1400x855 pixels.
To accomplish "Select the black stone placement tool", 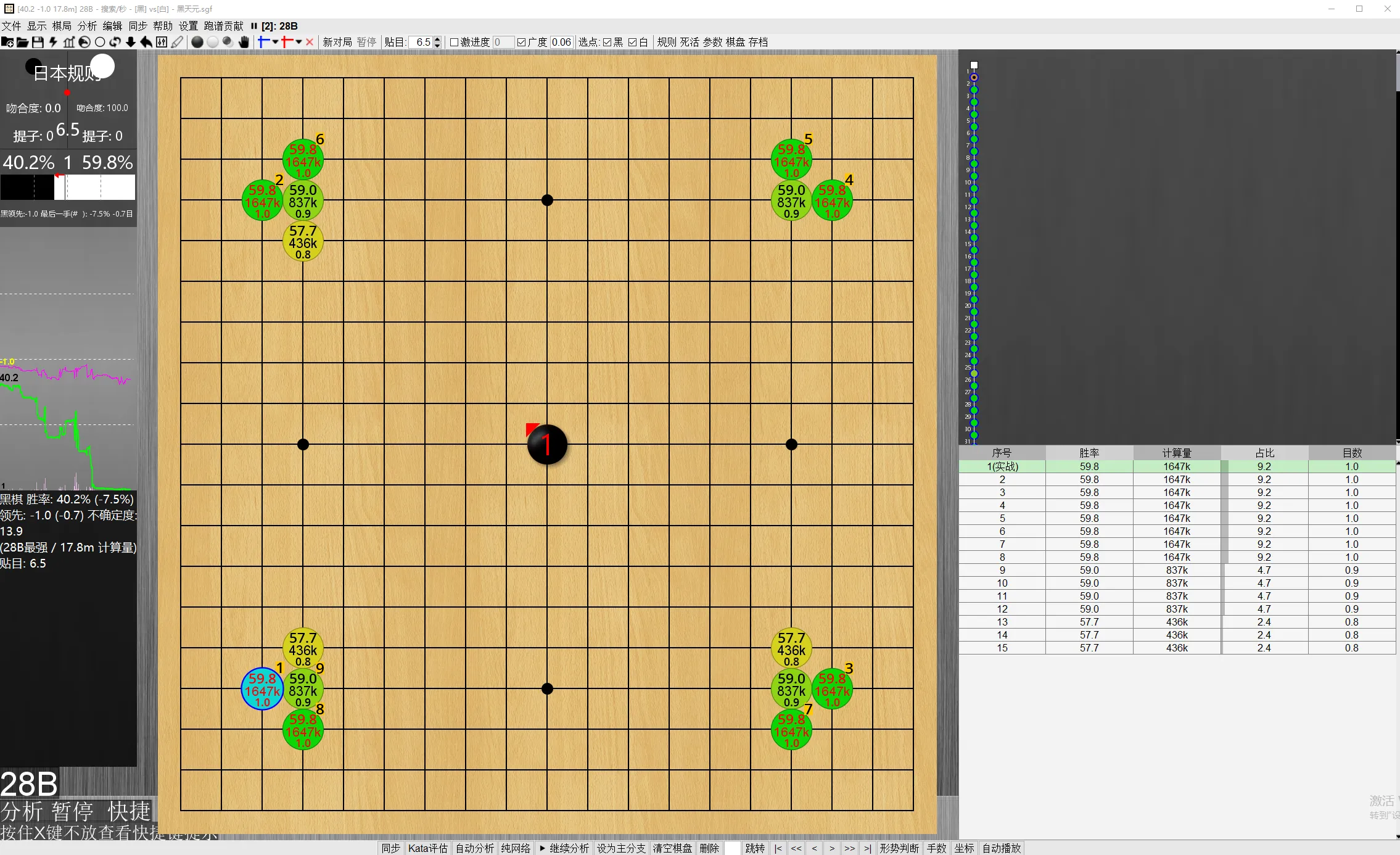I will (197, 42).
